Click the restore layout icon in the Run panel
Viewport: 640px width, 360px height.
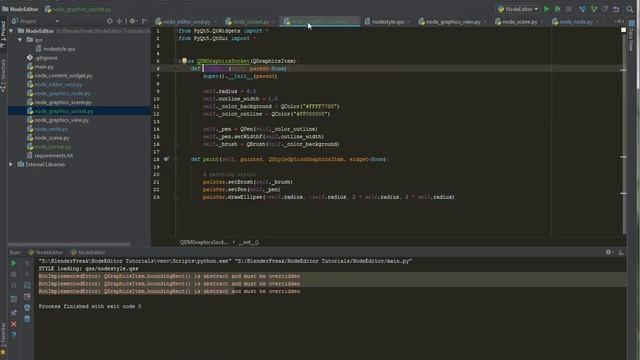[x=13, y=299]
